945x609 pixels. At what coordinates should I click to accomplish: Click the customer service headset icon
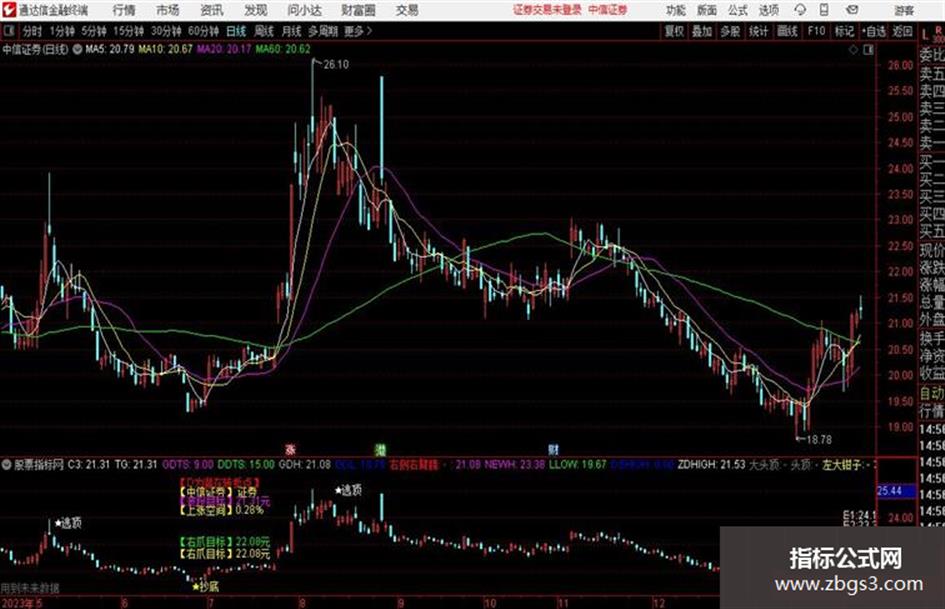click(800, 10)
